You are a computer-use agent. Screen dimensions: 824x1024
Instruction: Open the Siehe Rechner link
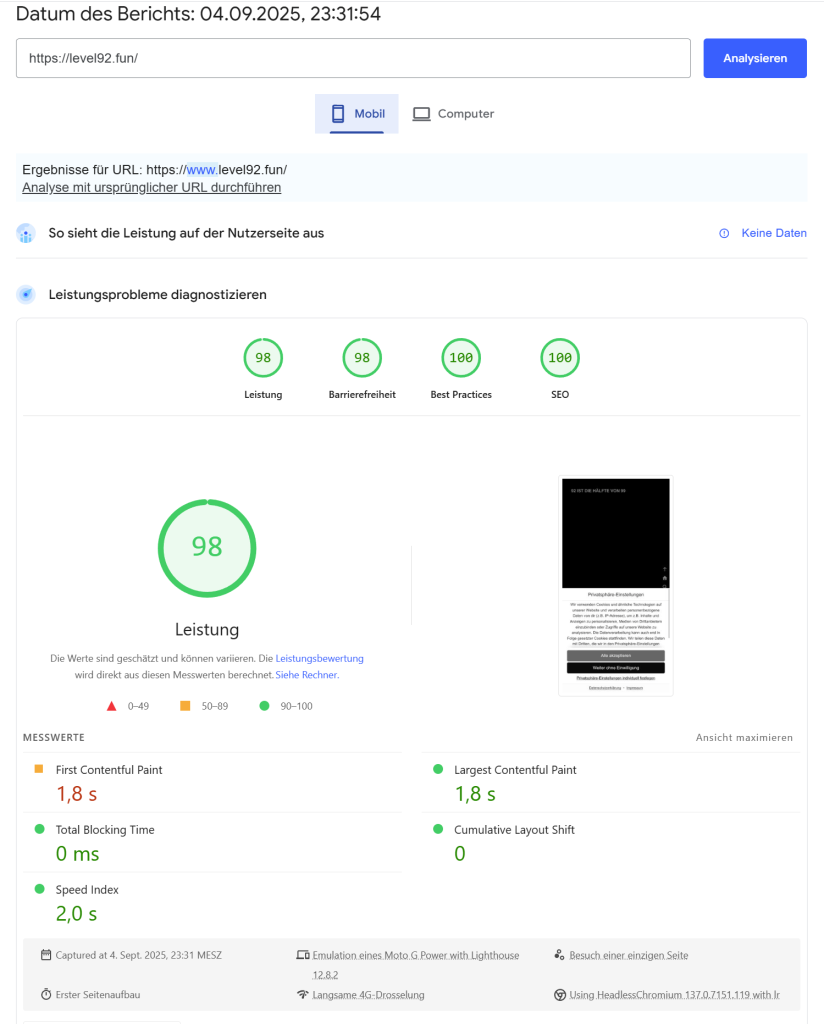306,675
